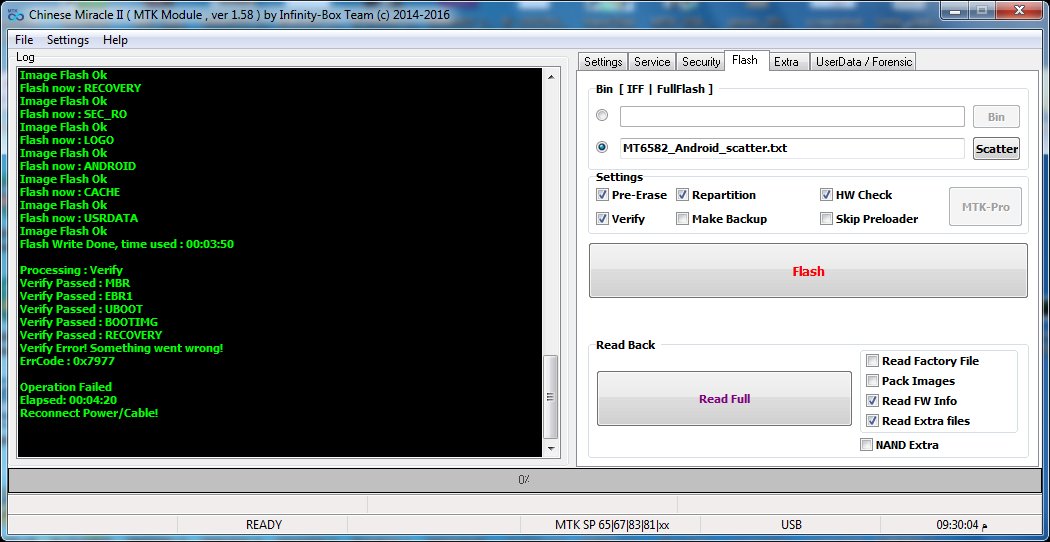Click the Read Full button

point(724,399)
